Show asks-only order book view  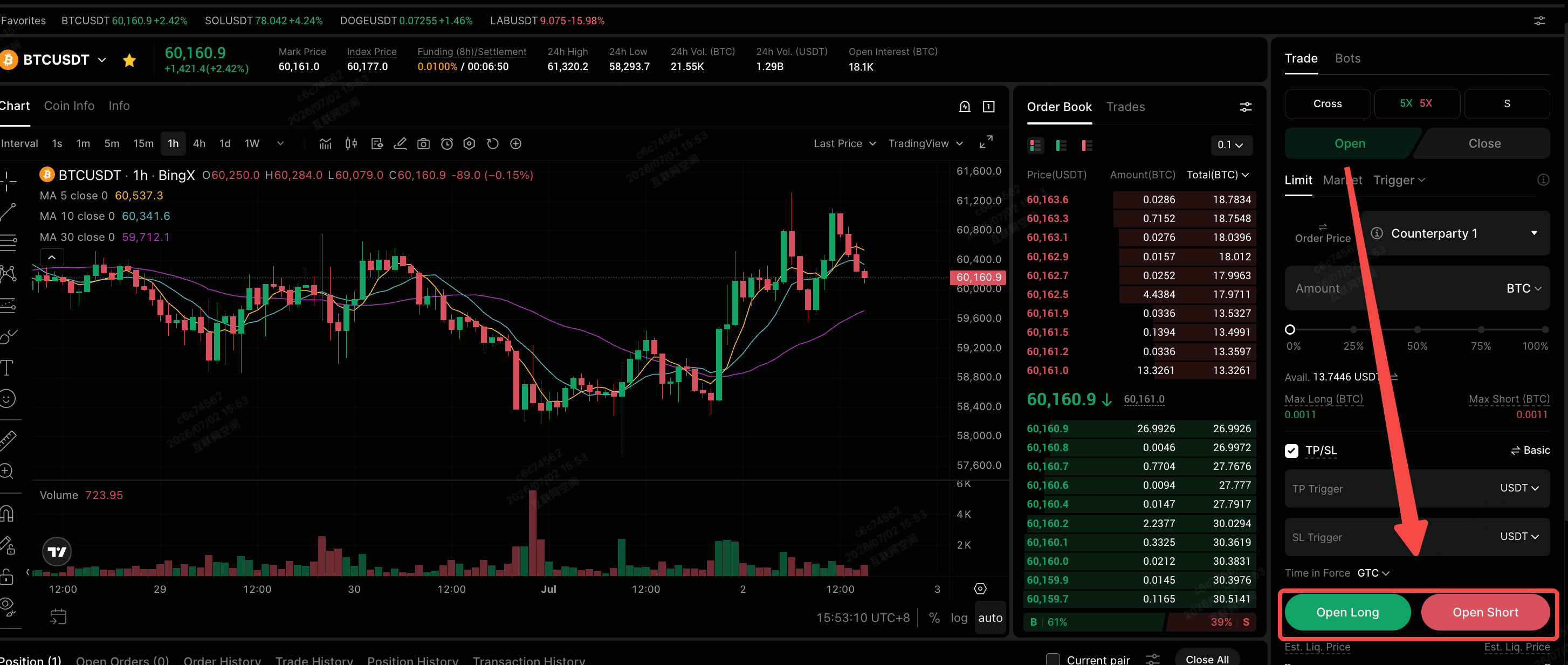pos(1086,146)
